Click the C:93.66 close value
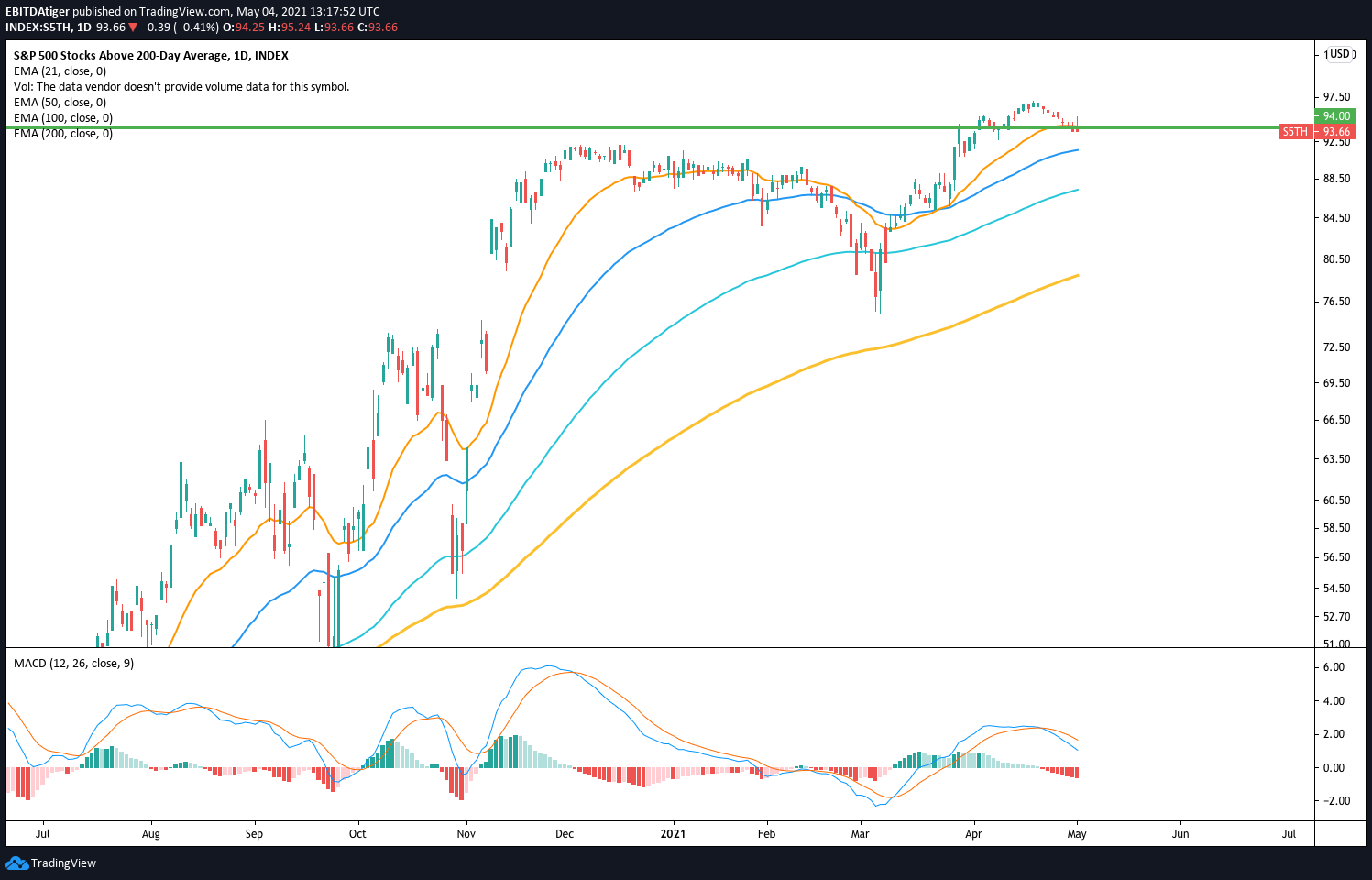 coord(378,27)
